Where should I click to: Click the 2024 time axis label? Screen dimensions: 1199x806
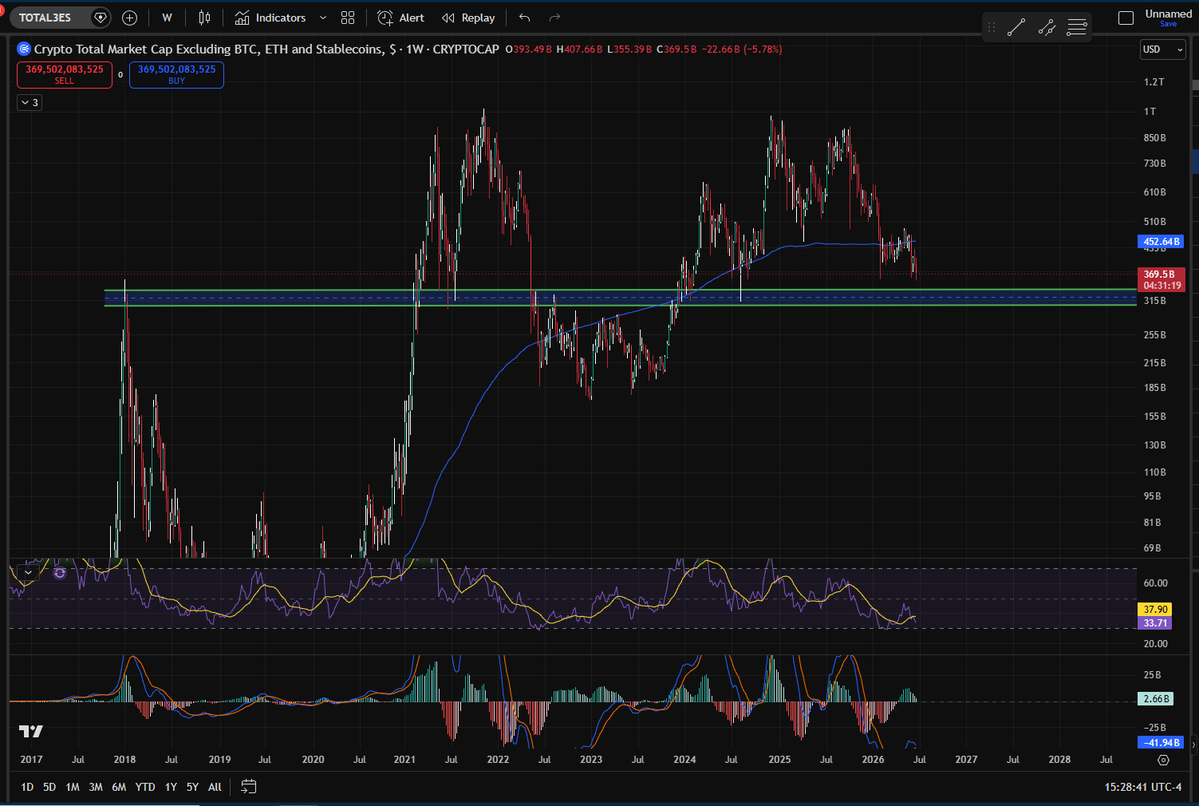[684, 759]
